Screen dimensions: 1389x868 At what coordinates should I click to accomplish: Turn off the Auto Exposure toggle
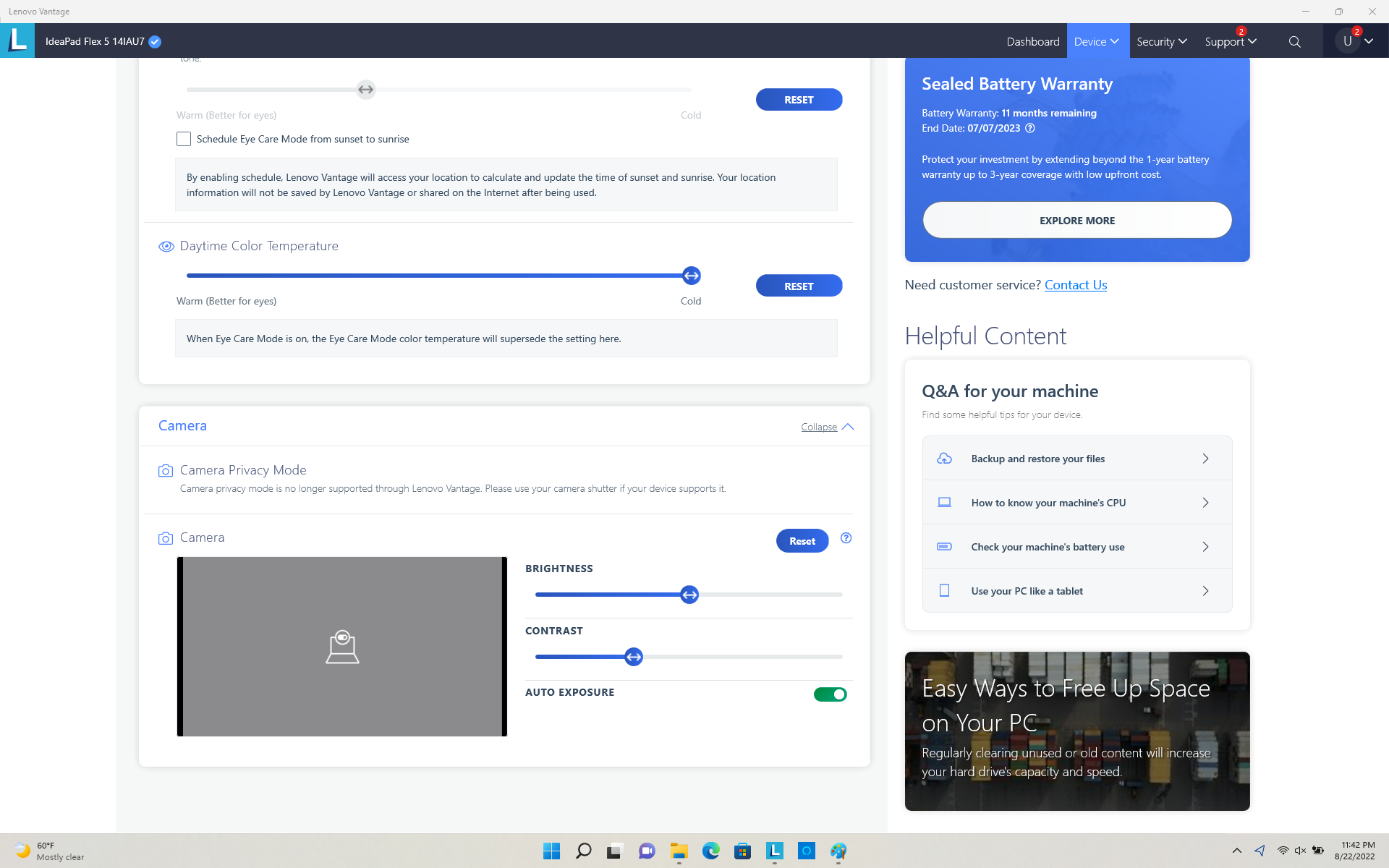click(830, 694)
